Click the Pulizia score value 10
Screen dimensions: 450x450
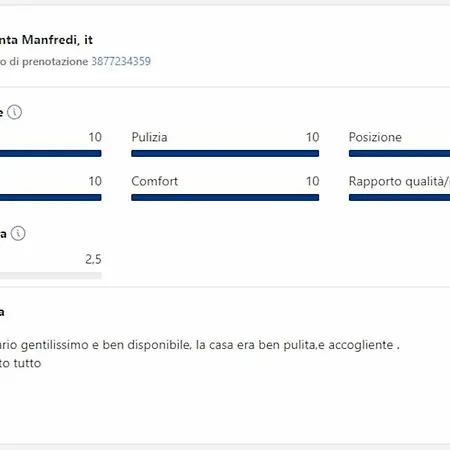(313, 137)
